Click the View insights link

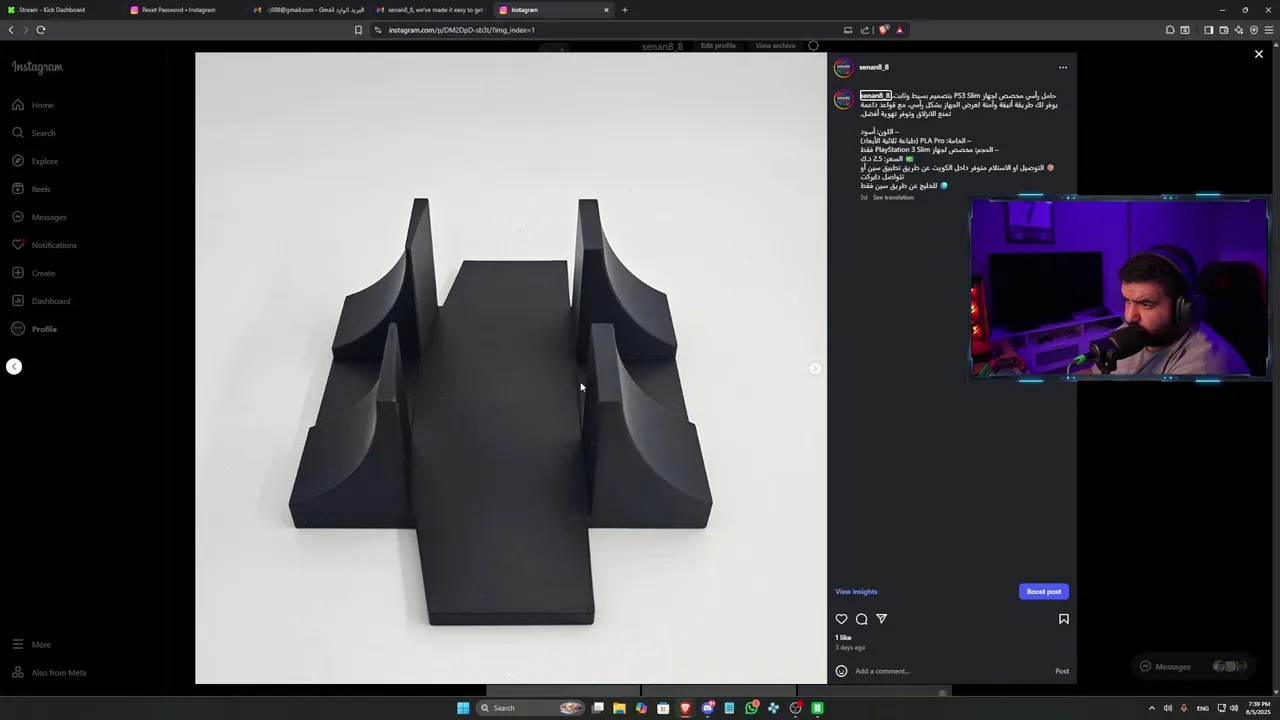856,592
